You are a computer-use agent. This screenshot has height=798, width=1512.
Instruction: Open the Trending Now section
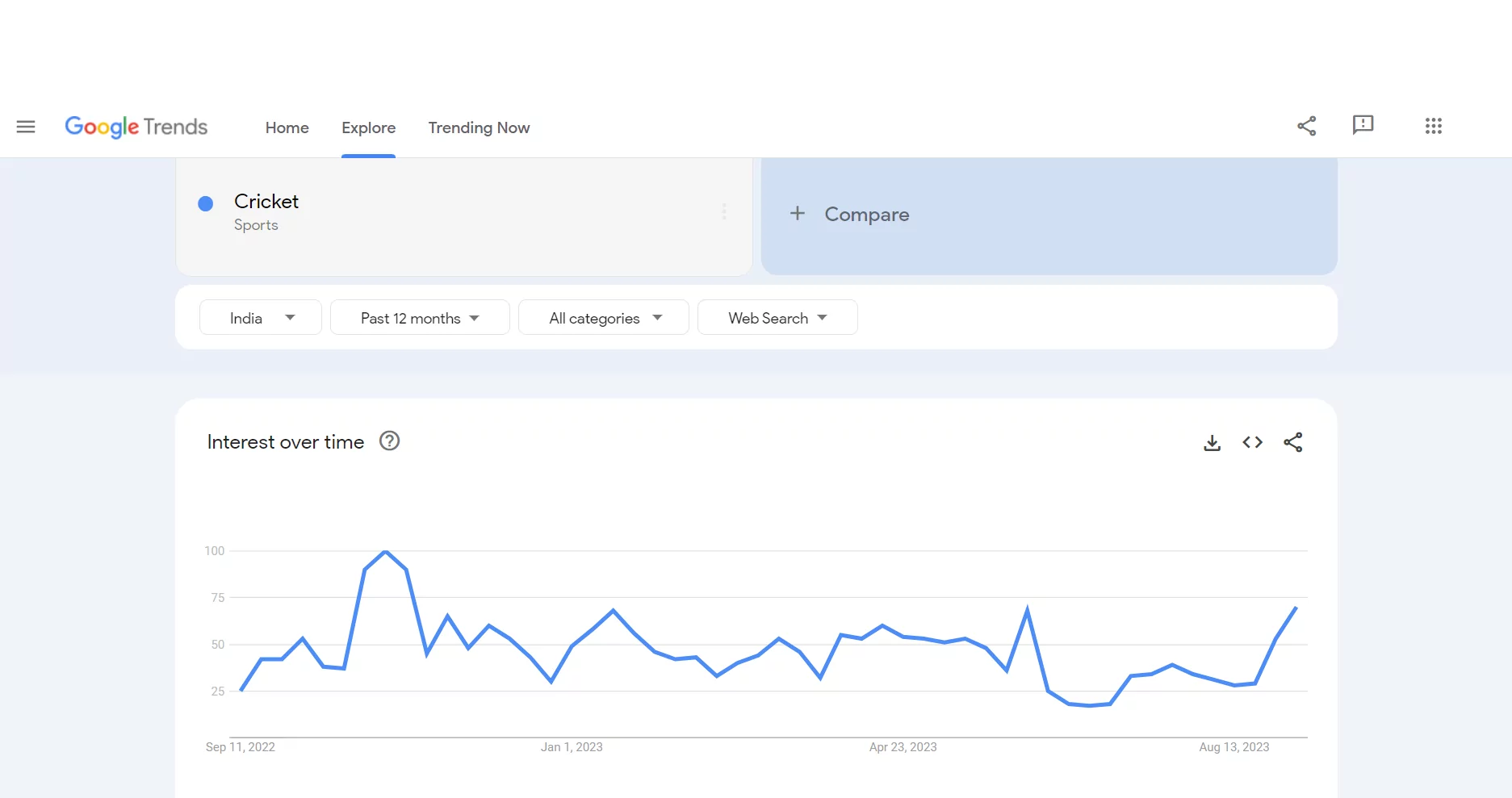(x=479, y=127)
